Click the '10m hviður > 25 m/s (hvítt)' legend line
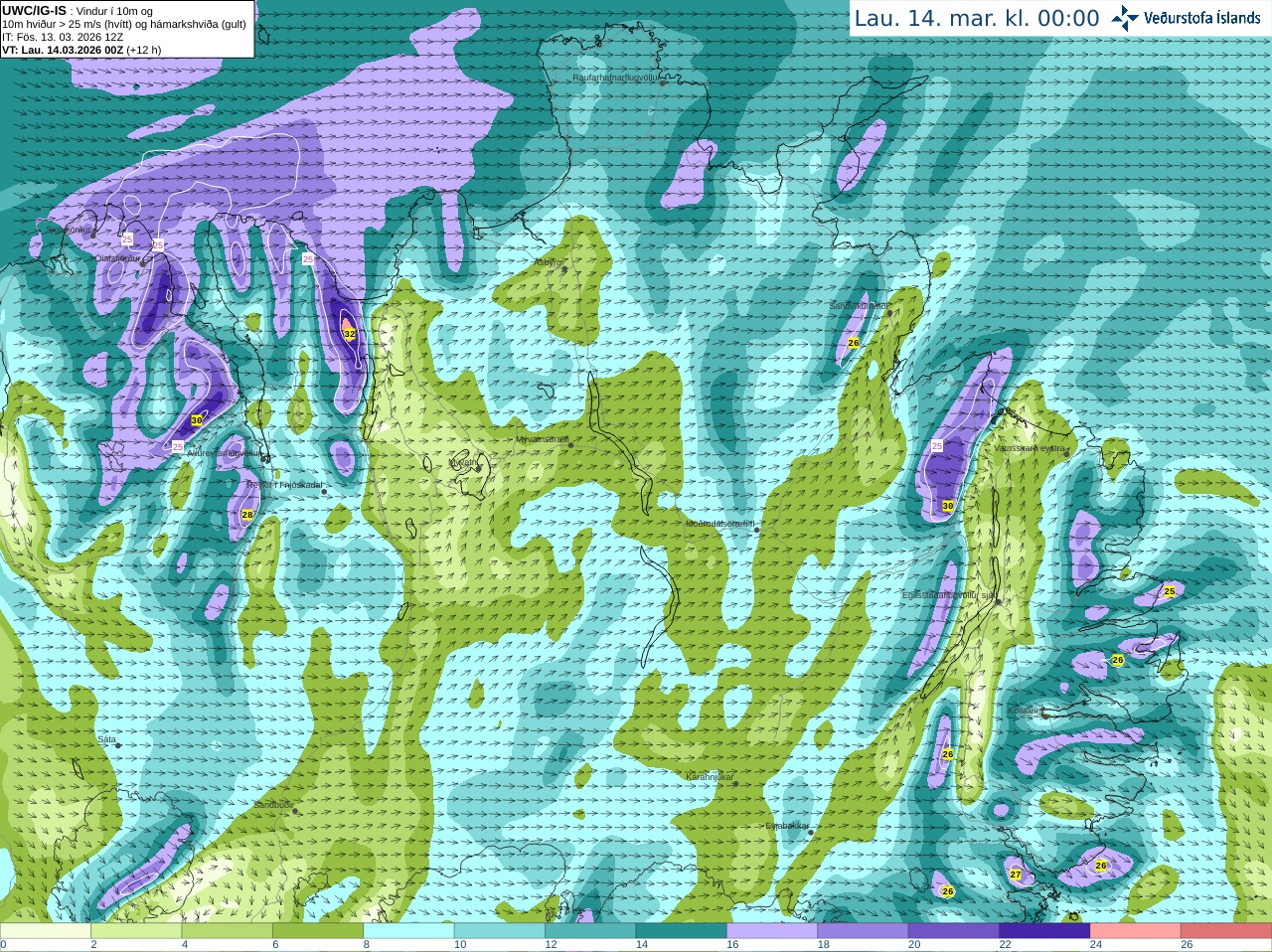This screenshot has height=952, width=1272. (x=125, y=24)
